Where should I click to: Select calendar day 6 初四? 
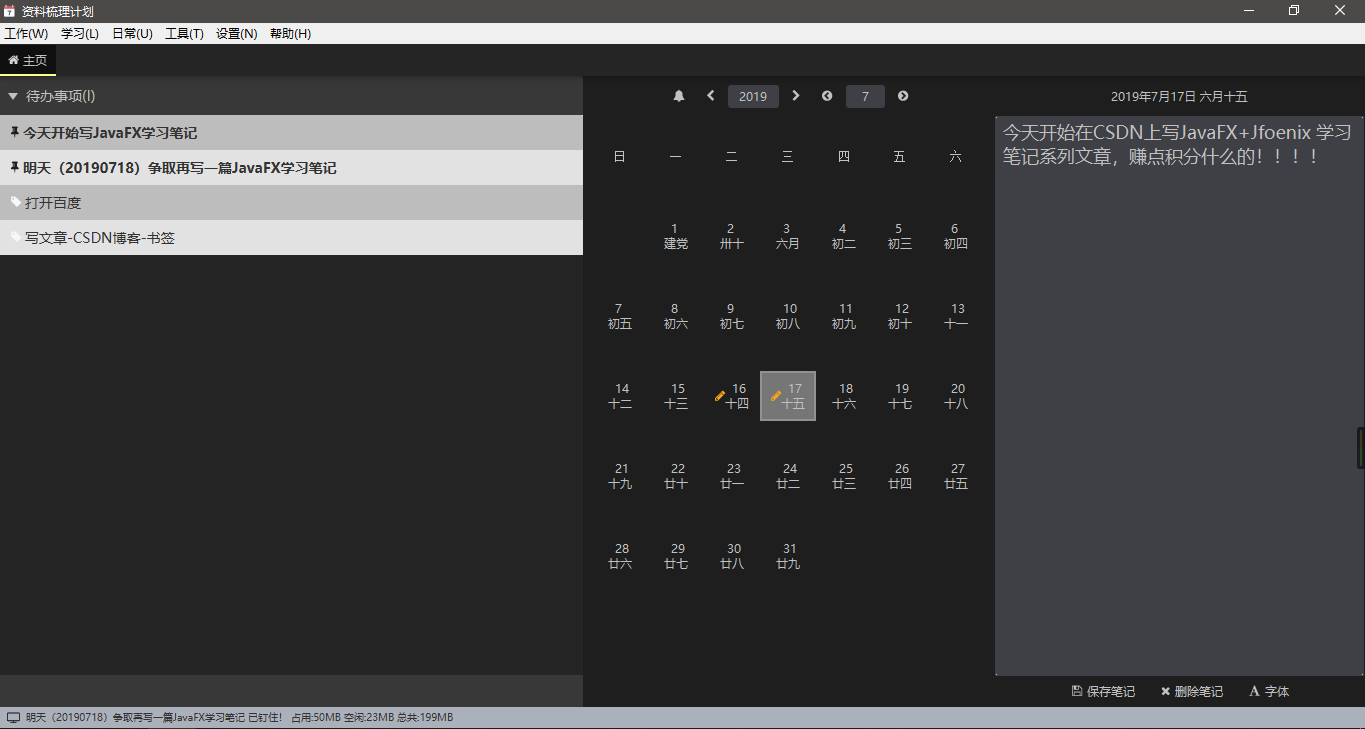tap(956, 236)
